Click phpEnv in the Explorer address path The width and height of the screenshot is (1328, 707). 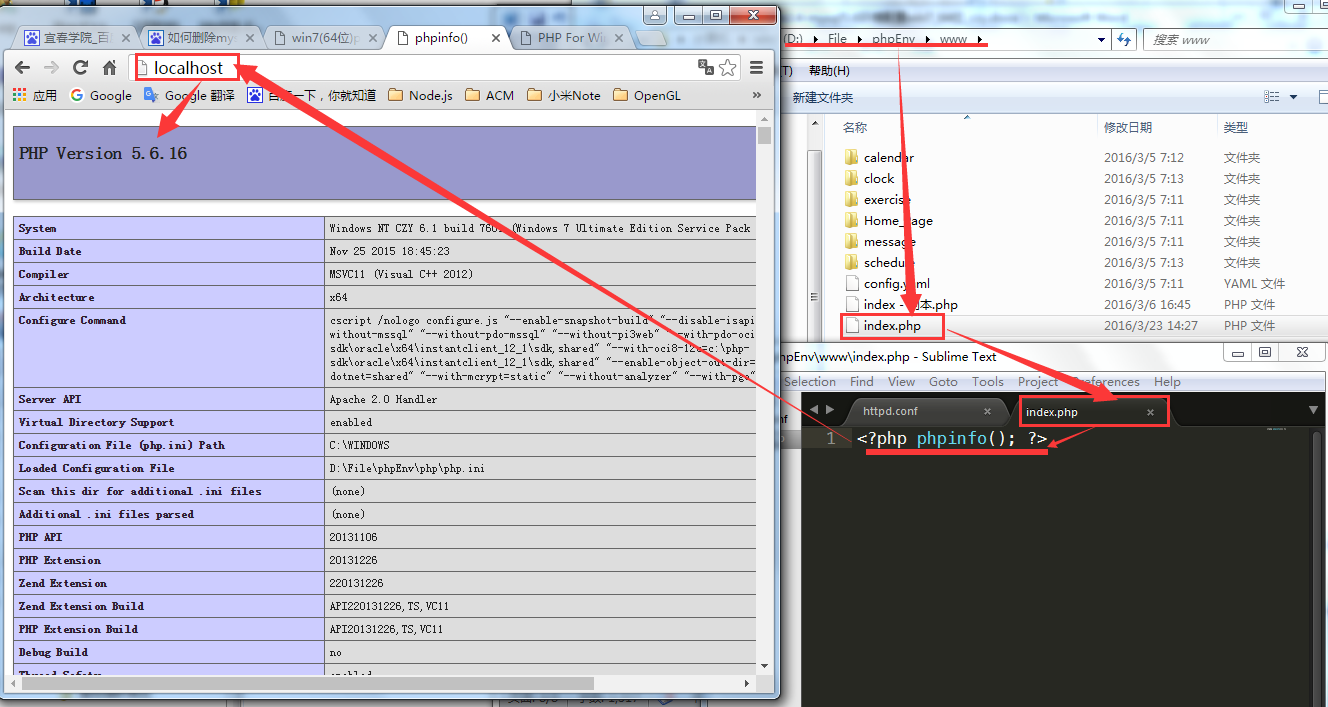pyautogui.click(x=894, y=39)
